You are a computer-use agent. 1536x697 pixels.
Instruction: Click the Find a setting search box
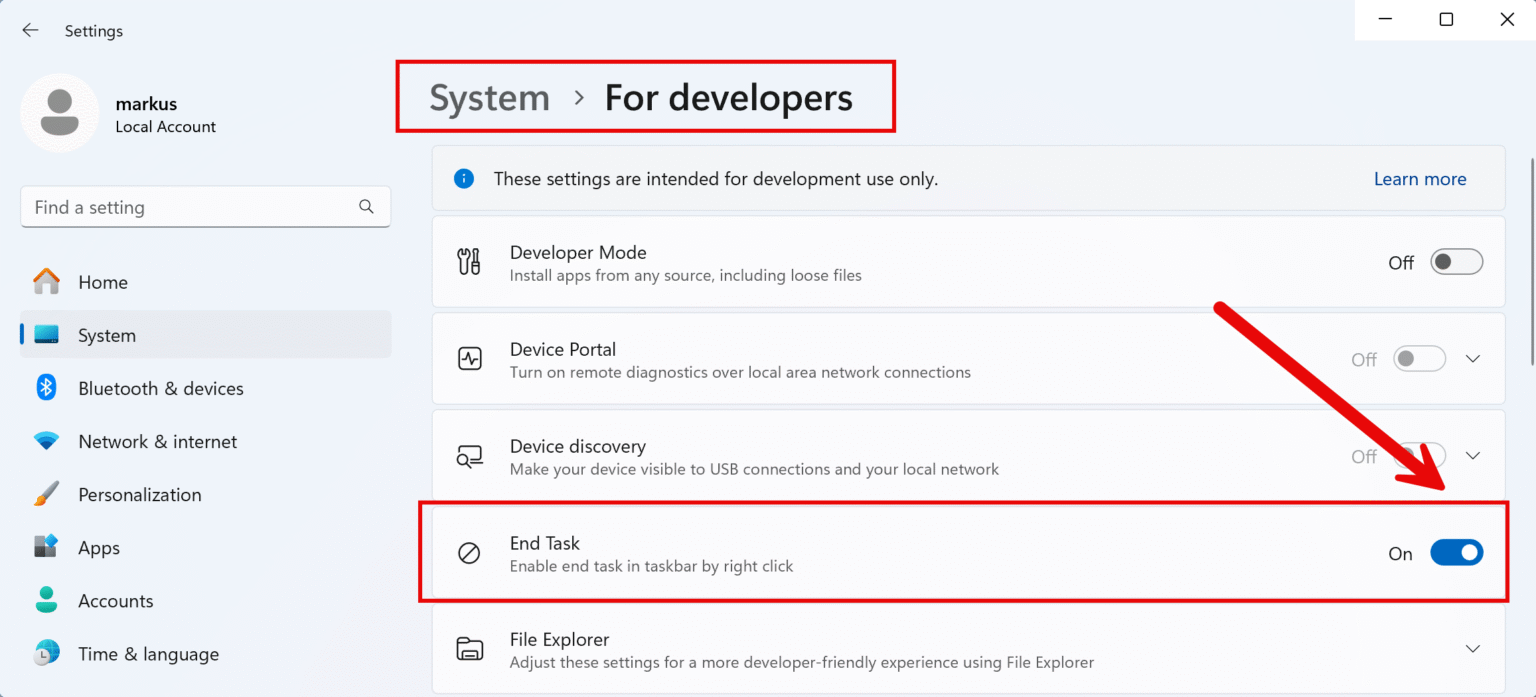pos(190,207)
